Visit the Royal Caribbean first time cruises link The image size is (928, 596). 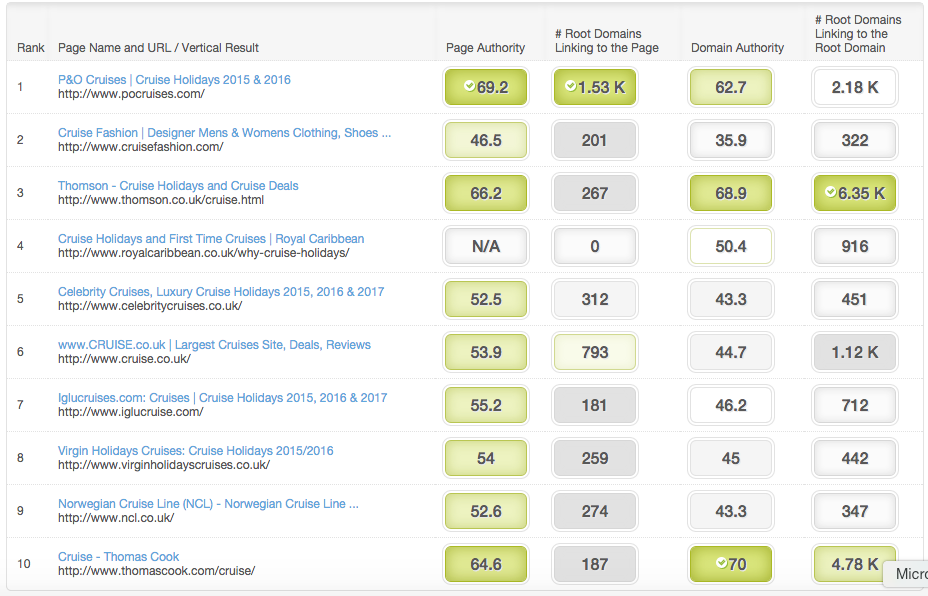tap(211, 239)
